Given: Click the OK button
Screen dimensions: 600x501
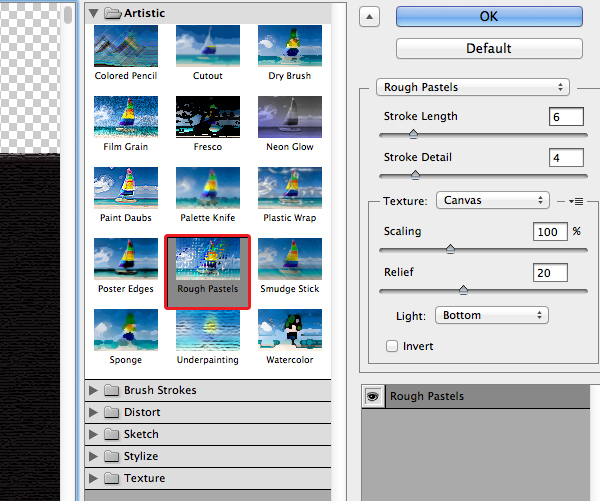Looking at the screenshot, I should [x=489, y=16].
